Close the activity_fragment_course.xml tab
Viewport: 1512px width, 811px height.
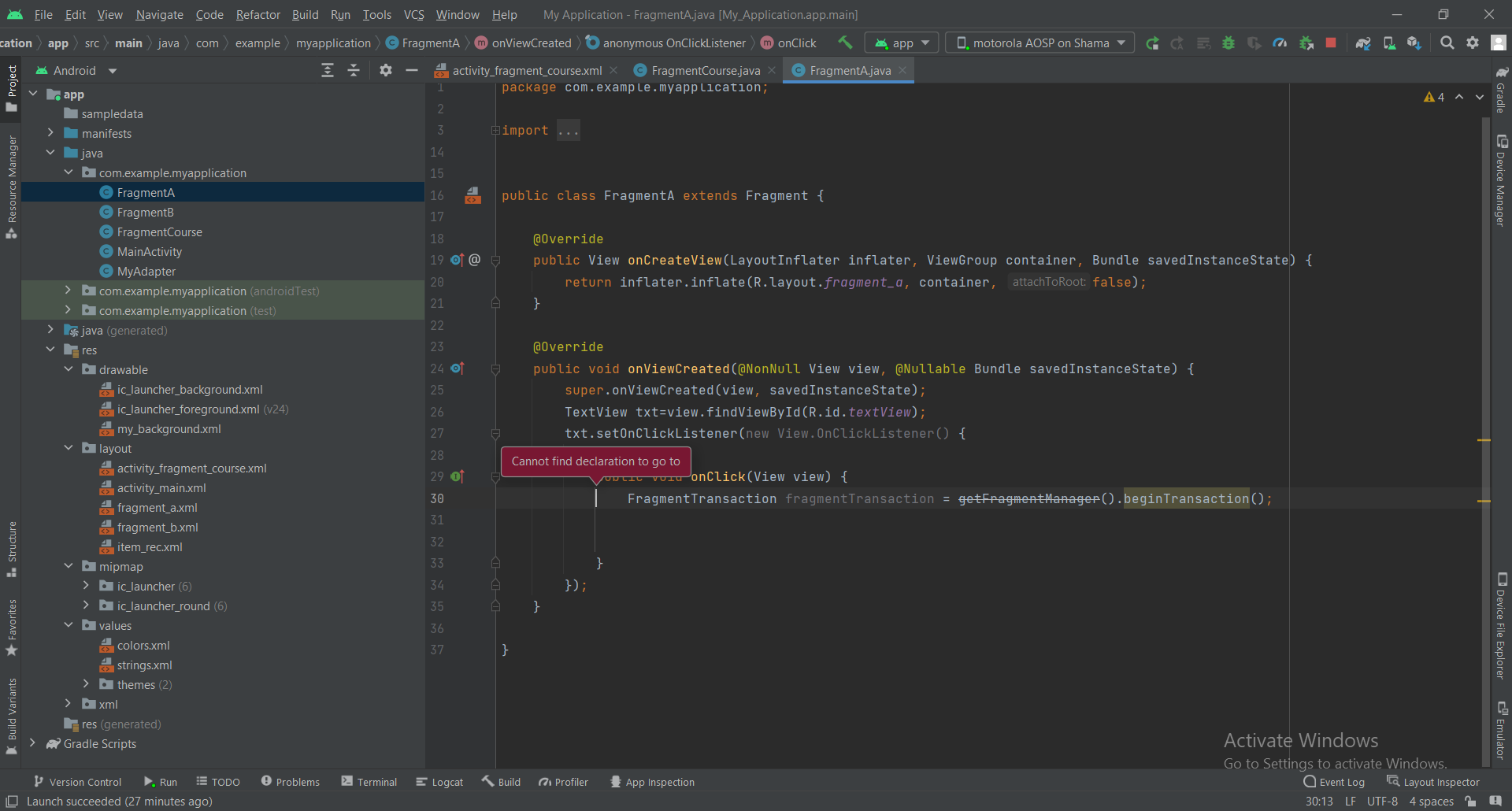point(613,71)
